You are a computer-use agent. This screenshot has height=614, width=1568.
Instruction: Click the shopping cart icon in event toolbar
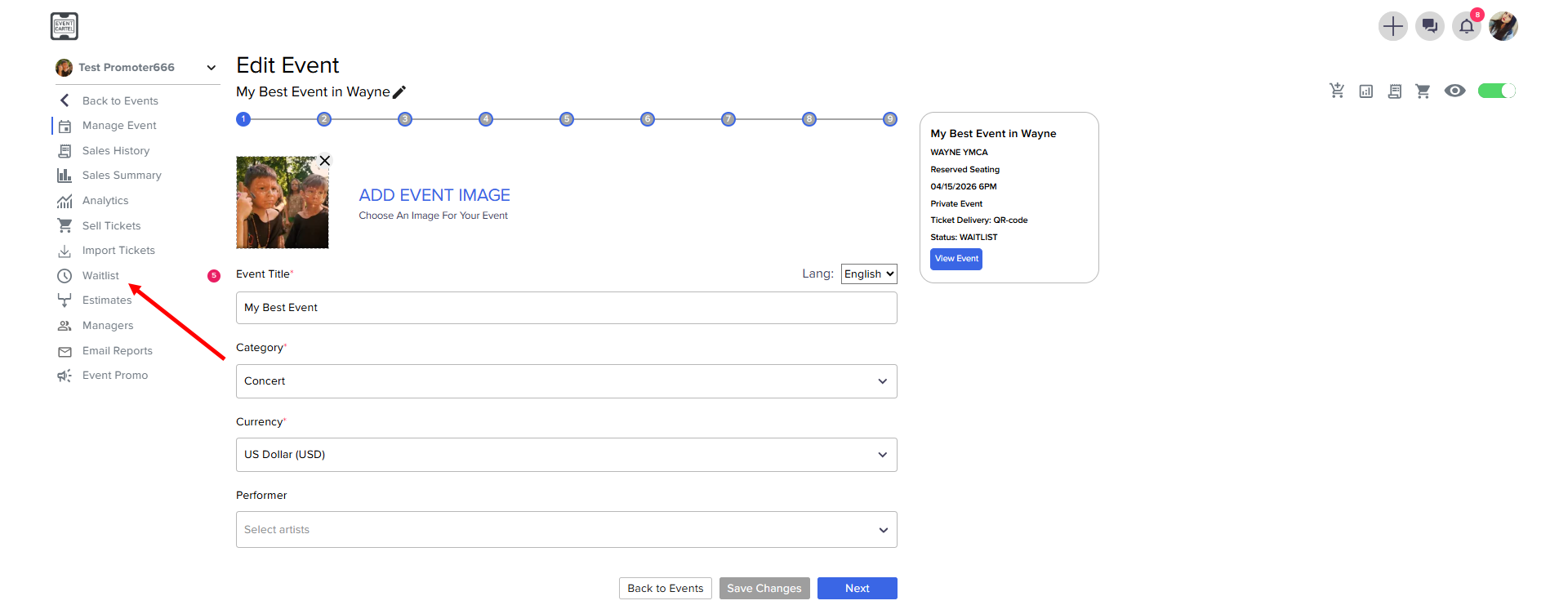click(x=1423, y=91)
